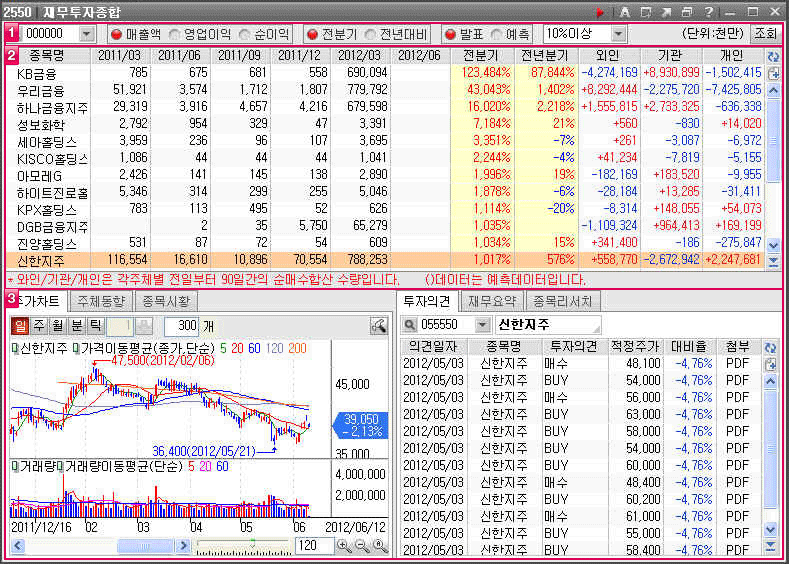The image size is (789, 564).
Task: Select 전분기 radio button
Action: 312,34
